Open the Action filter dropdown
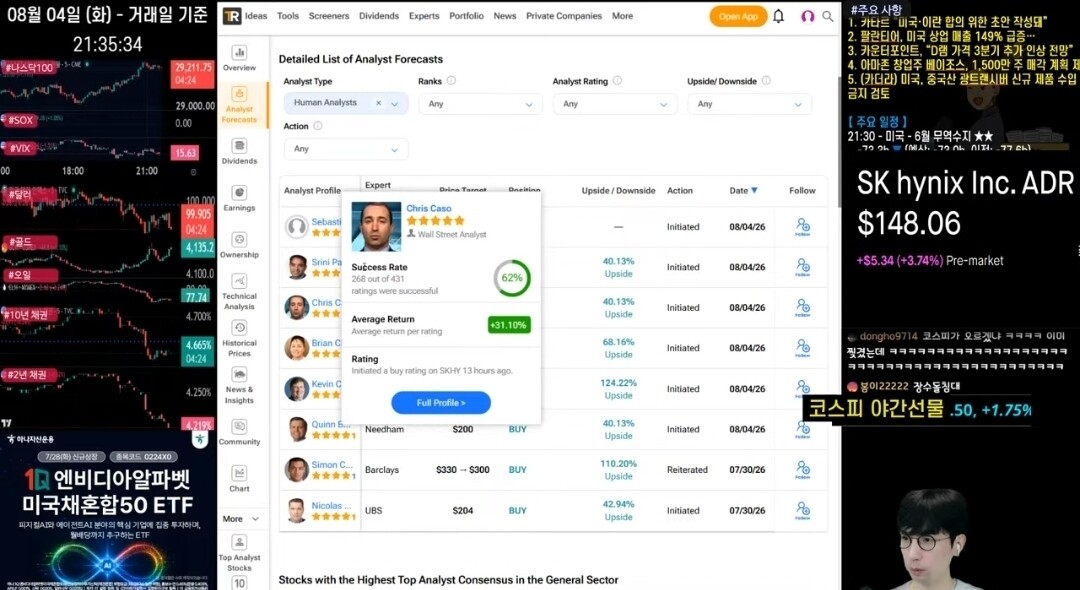 click(346, 149)
